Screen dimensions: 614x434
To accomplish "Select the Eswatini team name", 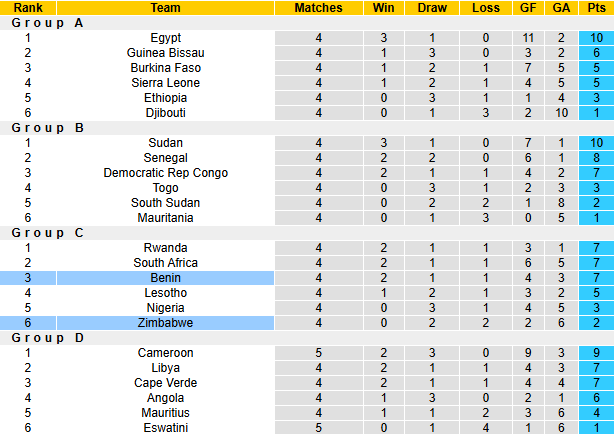I will pyautogui.click(x=165, y=428).
